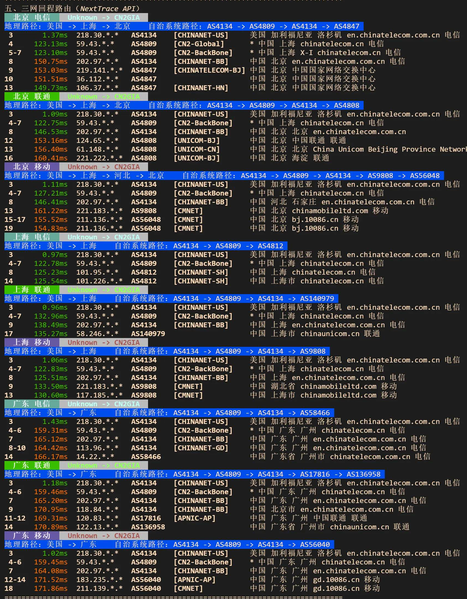The height and width of the screenshot is (599, 467).
Task: Click the IP '221.222.*.*'
Action: (99, 158)
